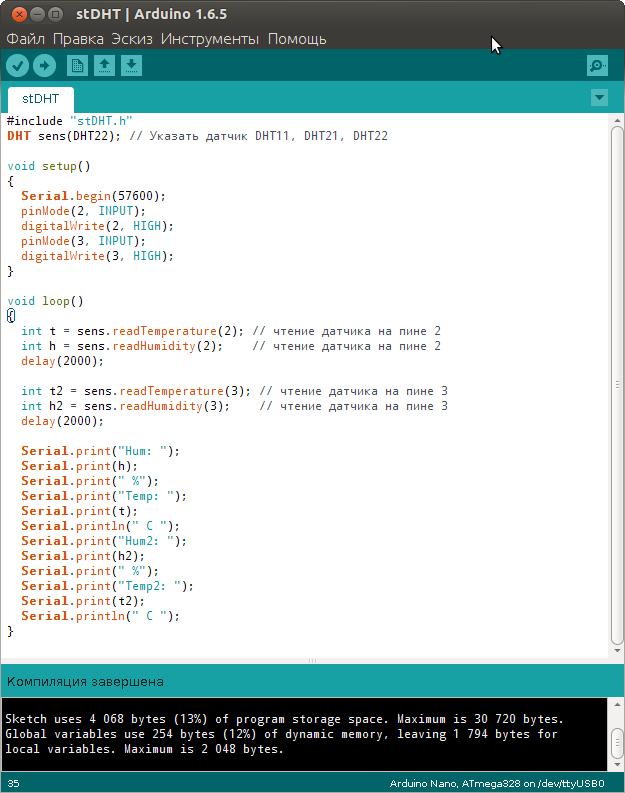Open the Serial Monitor magnifier icon
The width and height of the screenshot is (625, 793).
[x=597, y=66]
